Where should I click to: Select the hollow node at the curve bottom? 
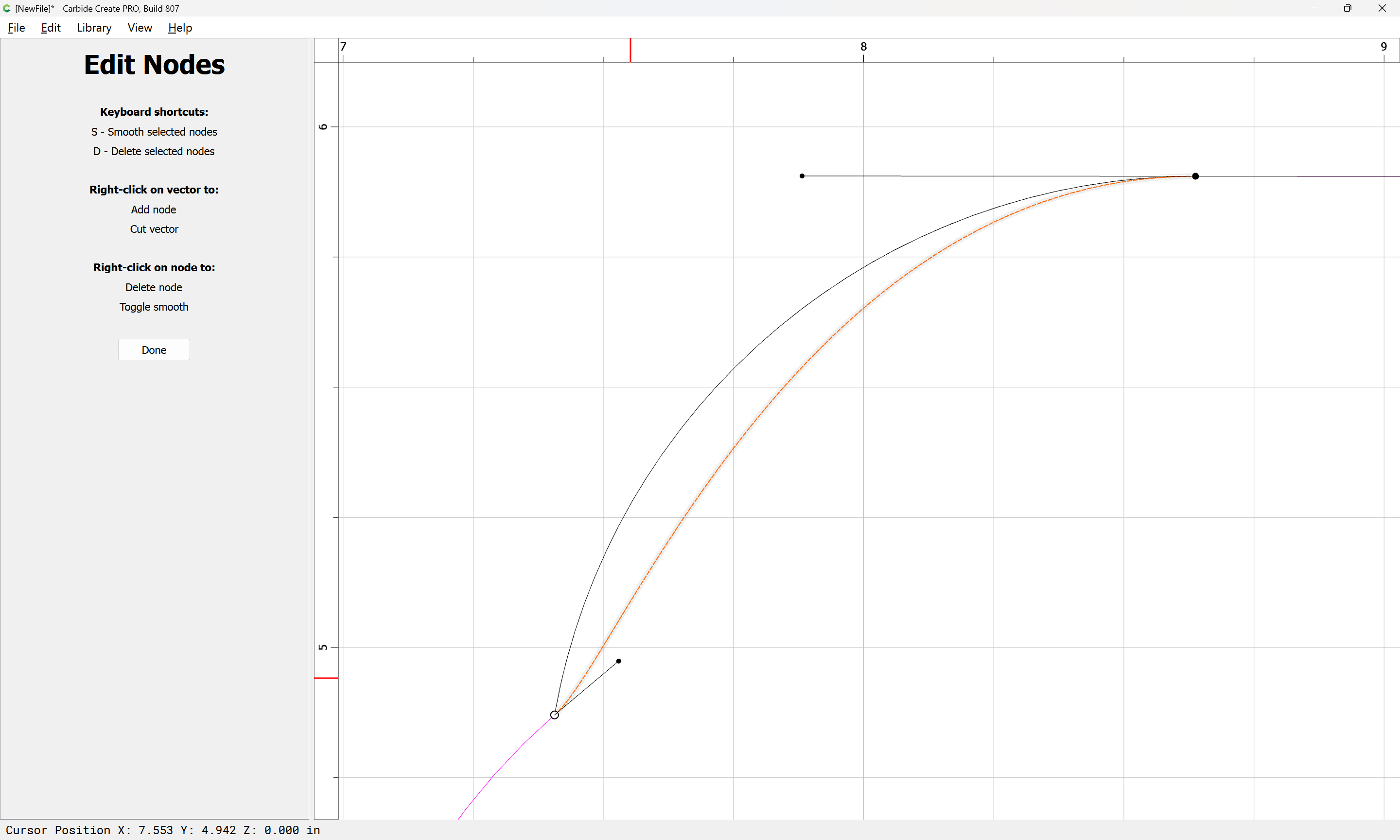pyautogui.click(x=555, y=715)
